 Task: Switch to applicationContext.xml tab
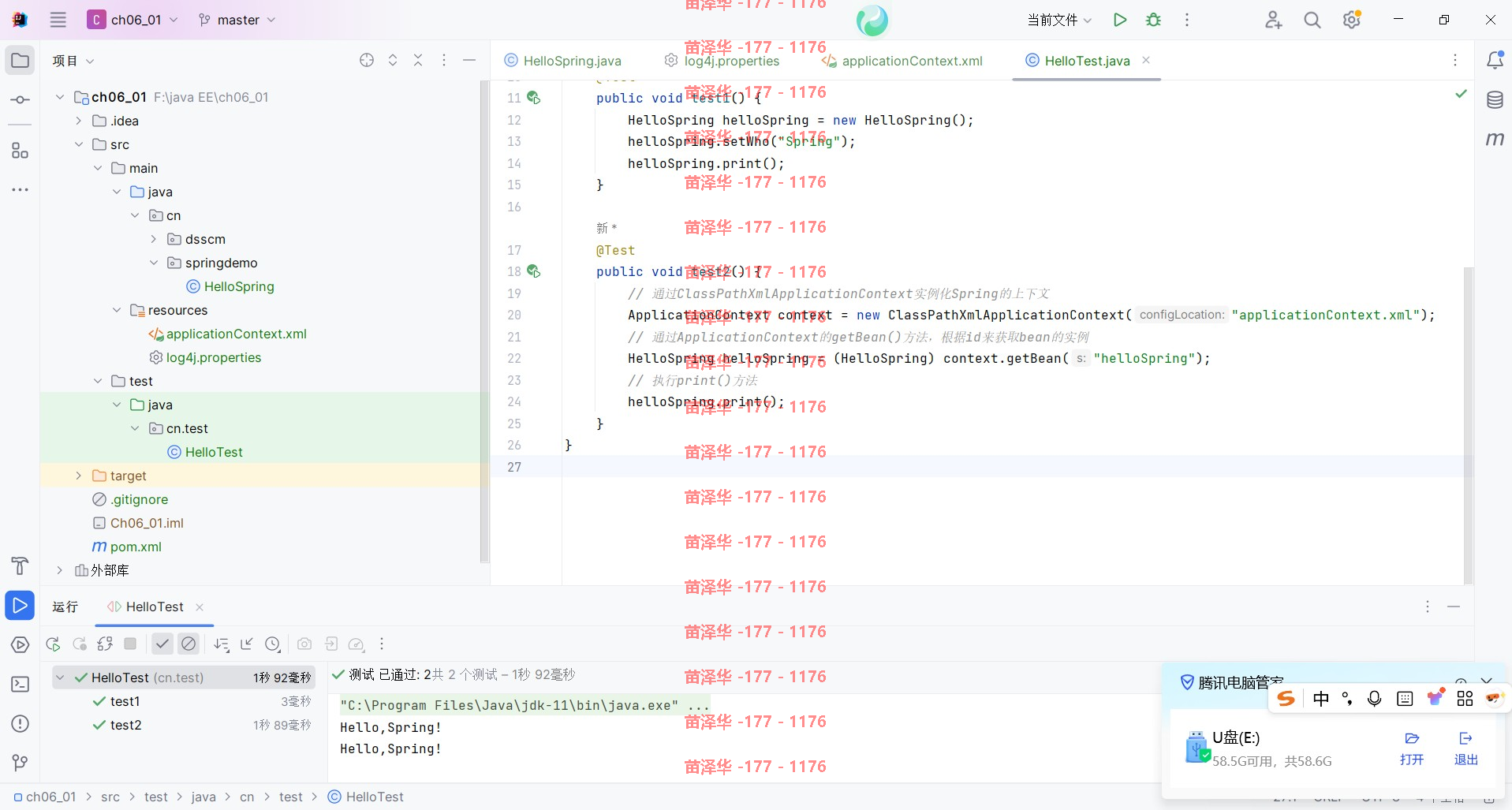click(902, 61)
